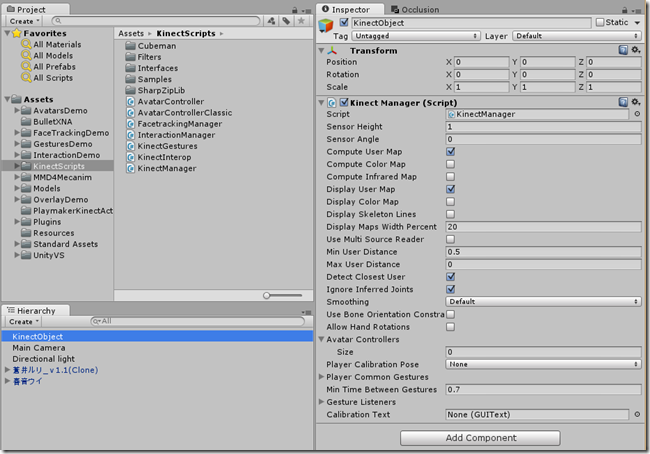Open Transform component help book icon

click(x=623, y=50)
